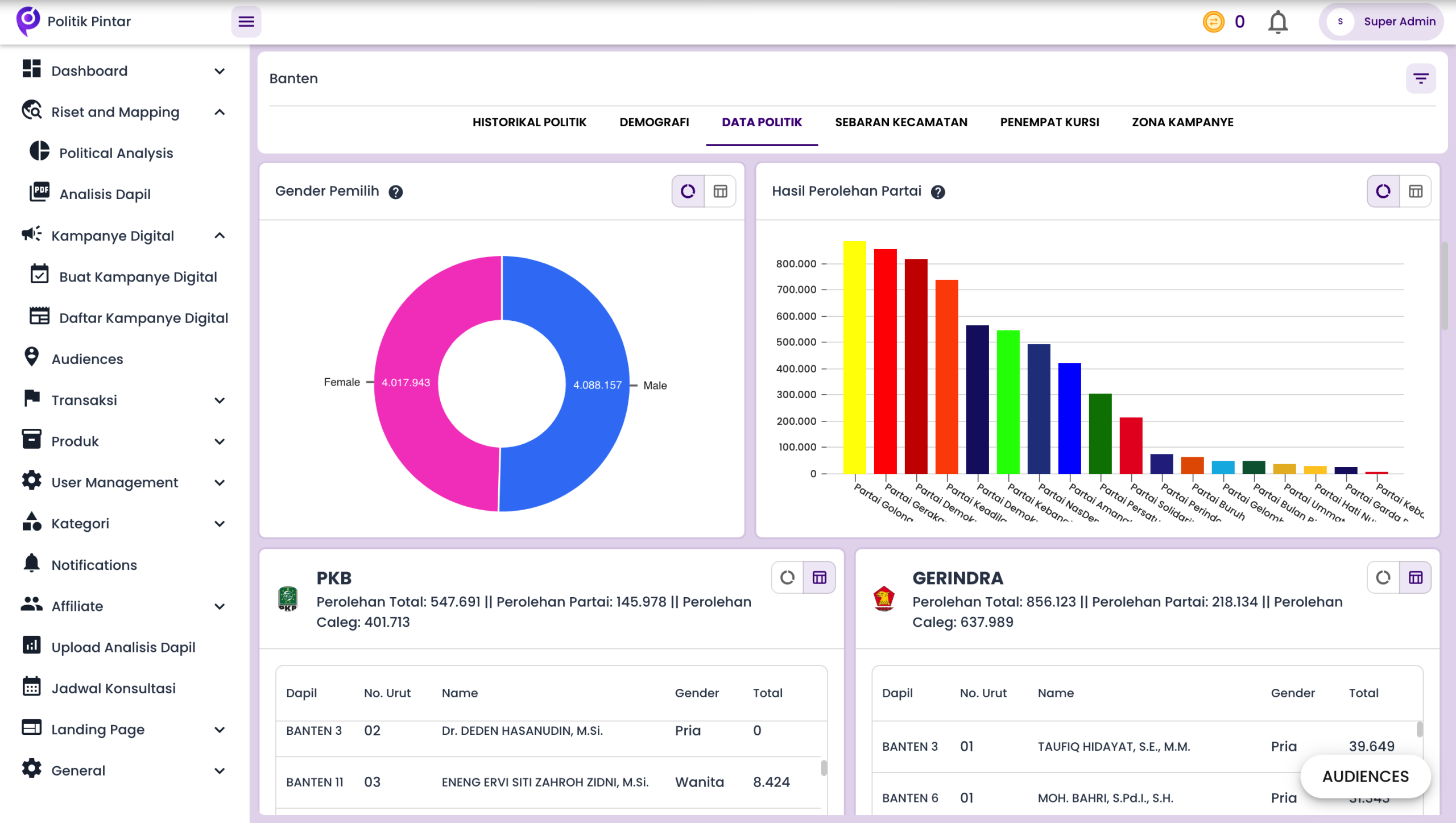Viewport: 1456px width, 823px height.
Task: Open the Super Admin profile menu
Action: tap(1380, 22)
